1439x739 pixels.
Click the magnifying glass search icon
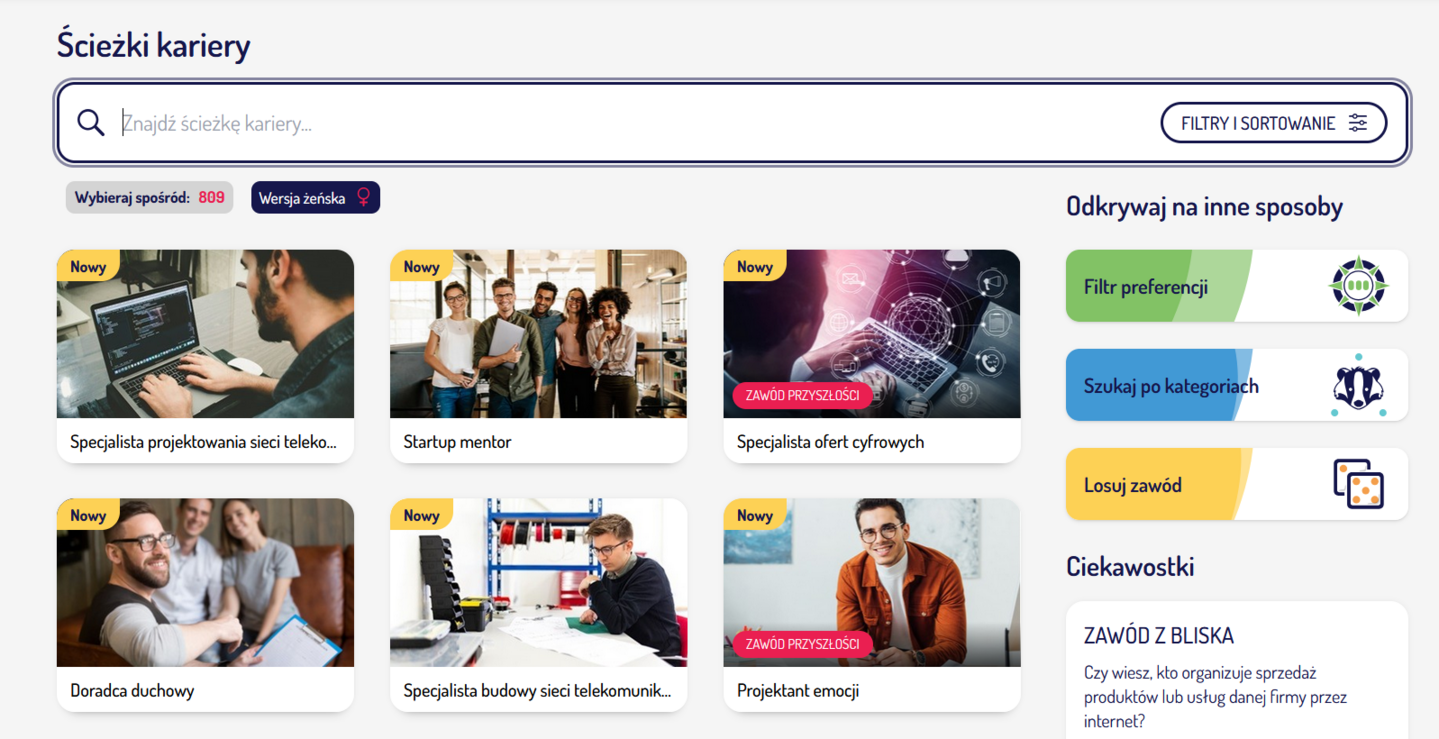coord(91,123)
